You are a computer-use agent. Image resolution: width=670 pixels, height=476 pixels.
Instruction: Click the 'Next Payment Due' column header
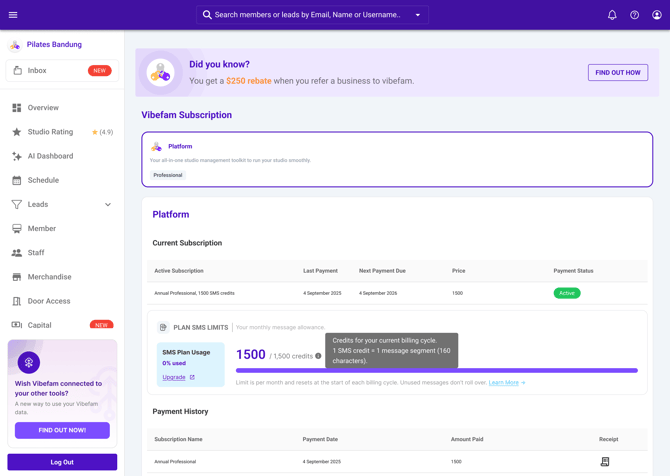pos(382,271)
